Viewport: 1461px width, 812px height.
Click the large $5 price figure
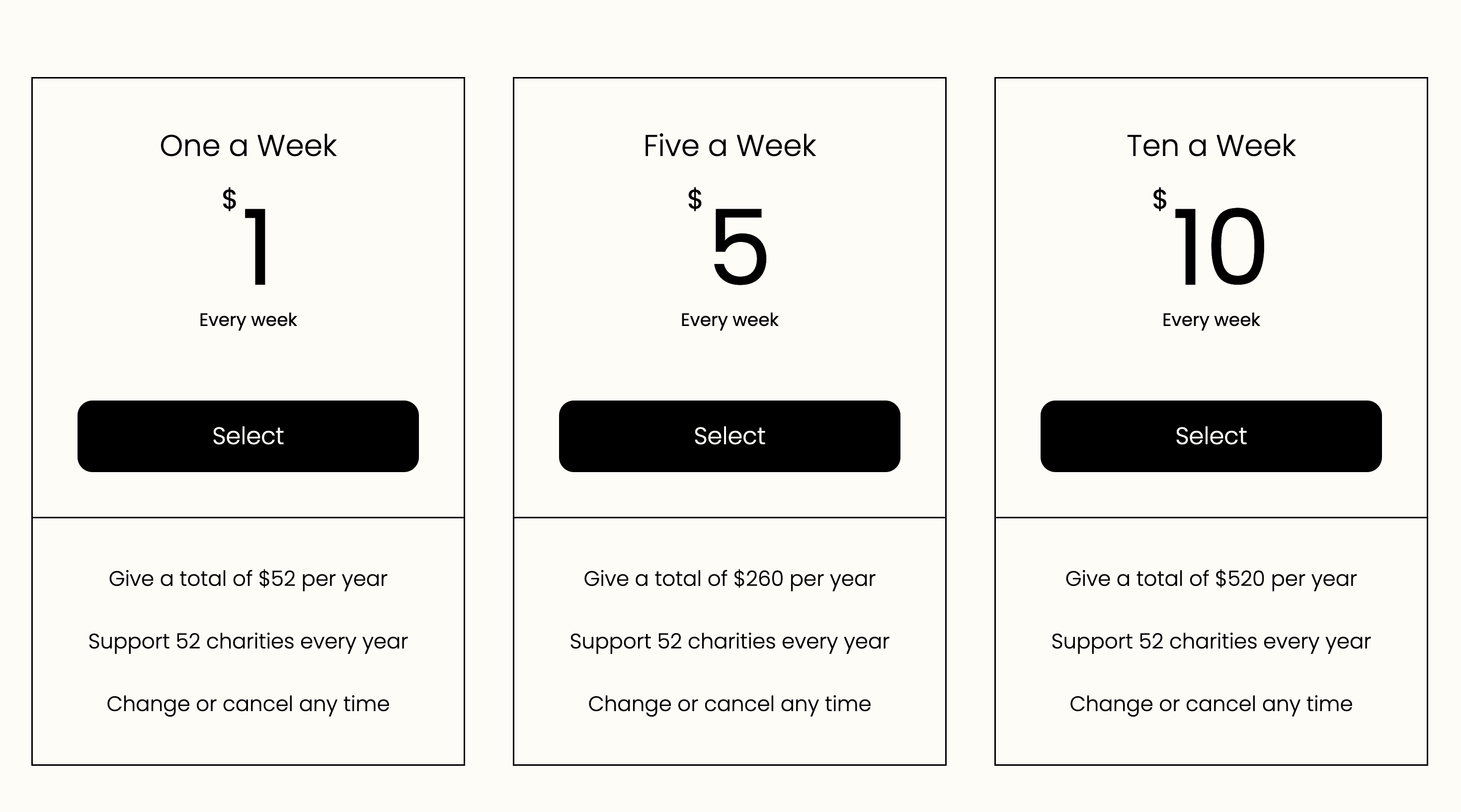[x=739, y=246]
